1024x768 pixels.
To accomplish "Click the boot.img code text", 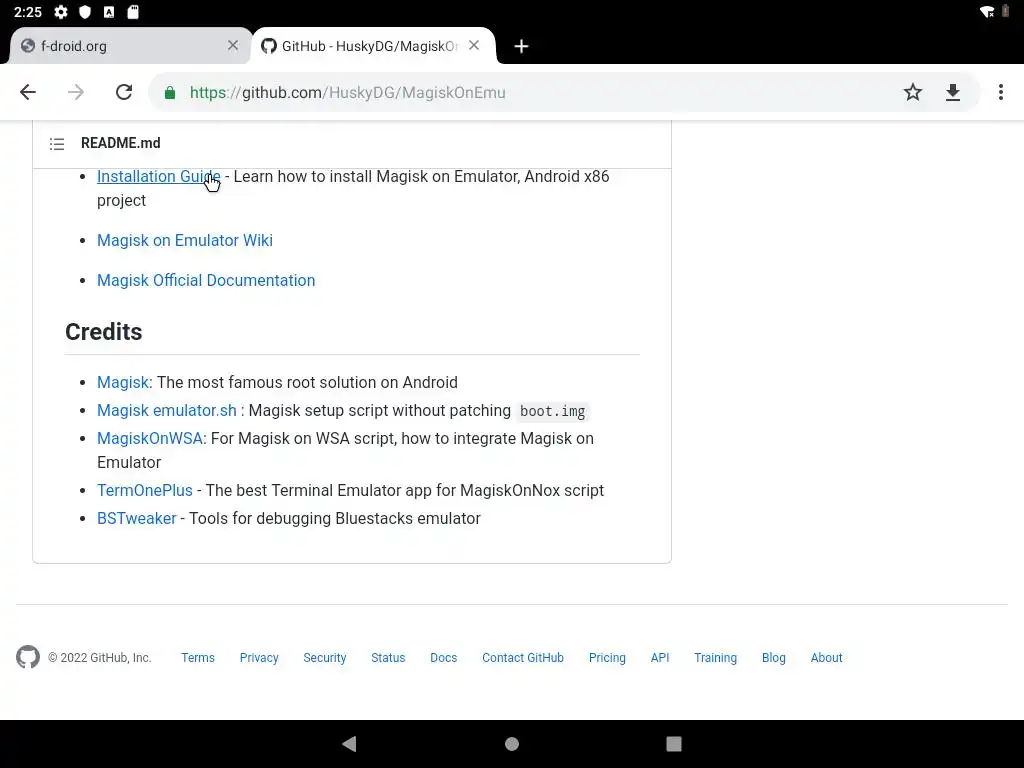I will [x=552, y=411].
